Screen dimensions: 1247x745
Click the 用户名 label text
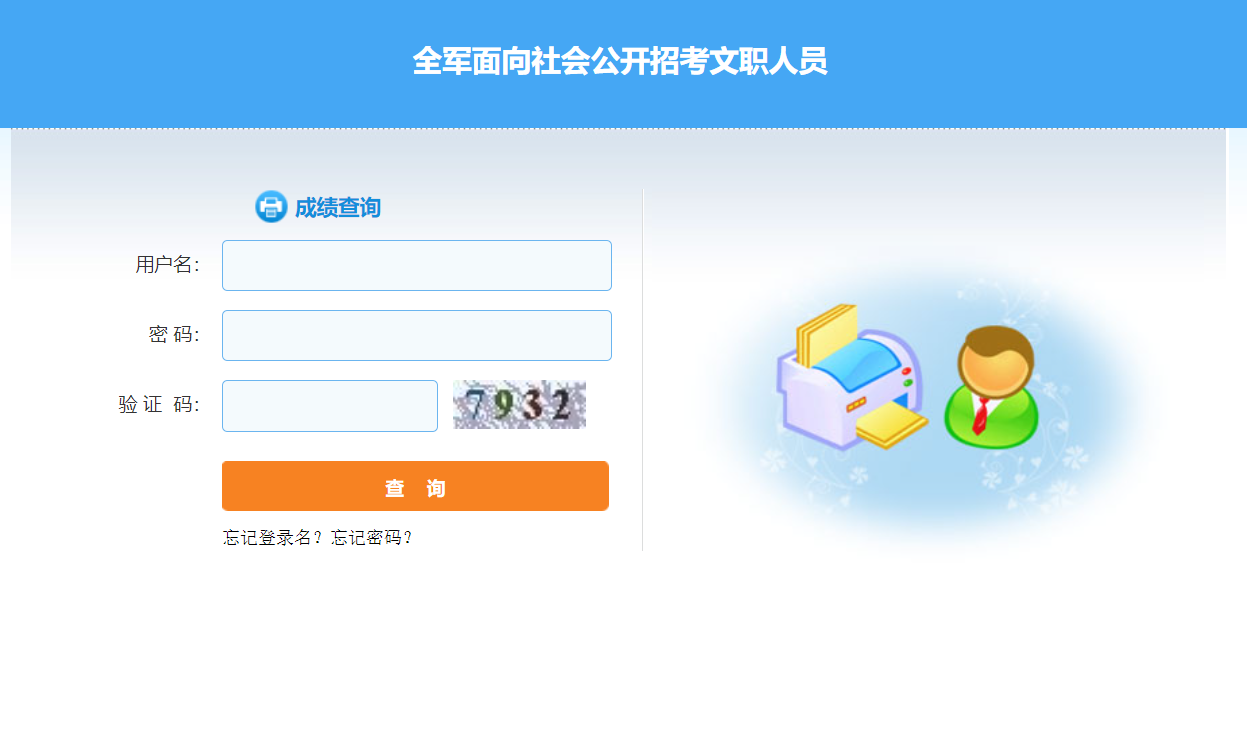pyautogui.click(x=167, y=265)
